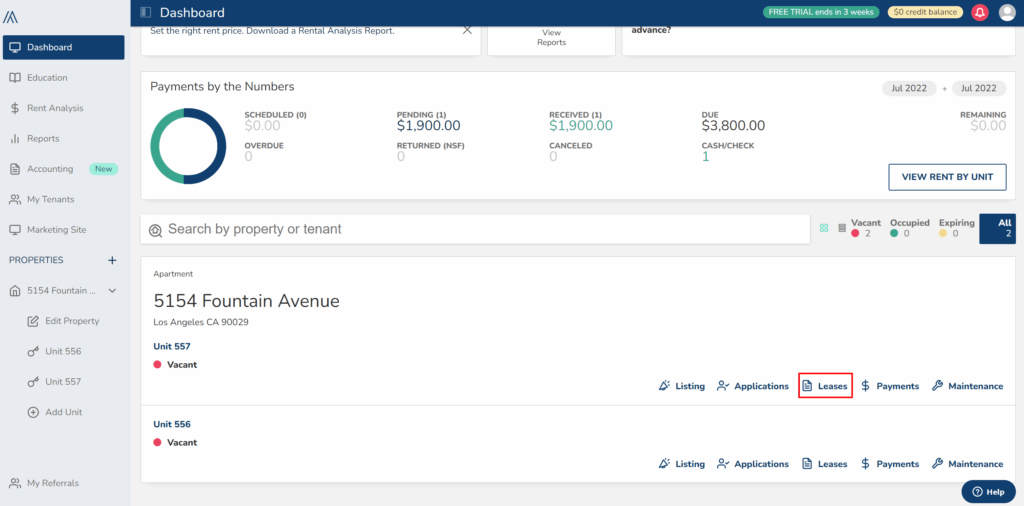
Task: Switch to list view icon
Action: (x=841, y=228)
